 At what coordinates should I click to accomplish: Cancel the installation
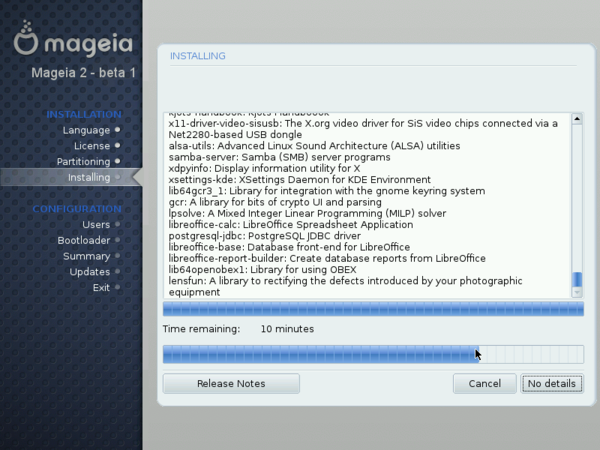(x=484, y=383)
